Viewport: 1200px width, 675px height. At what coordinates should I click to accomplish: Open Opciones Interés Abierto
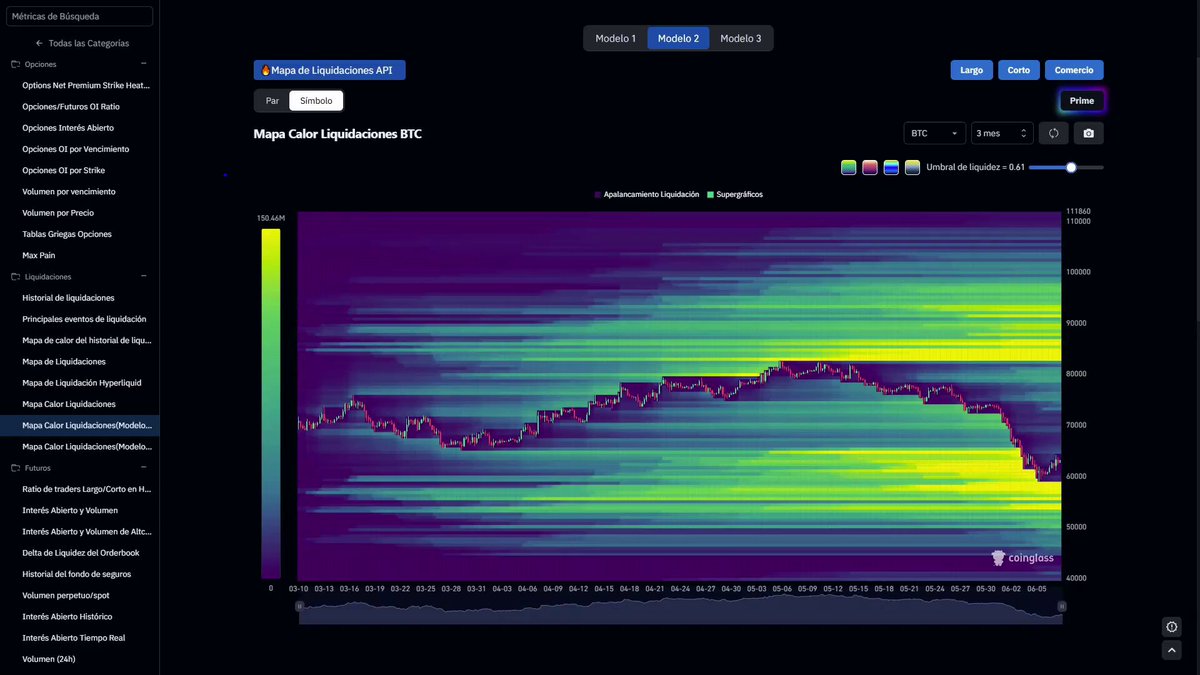[68, 128]
